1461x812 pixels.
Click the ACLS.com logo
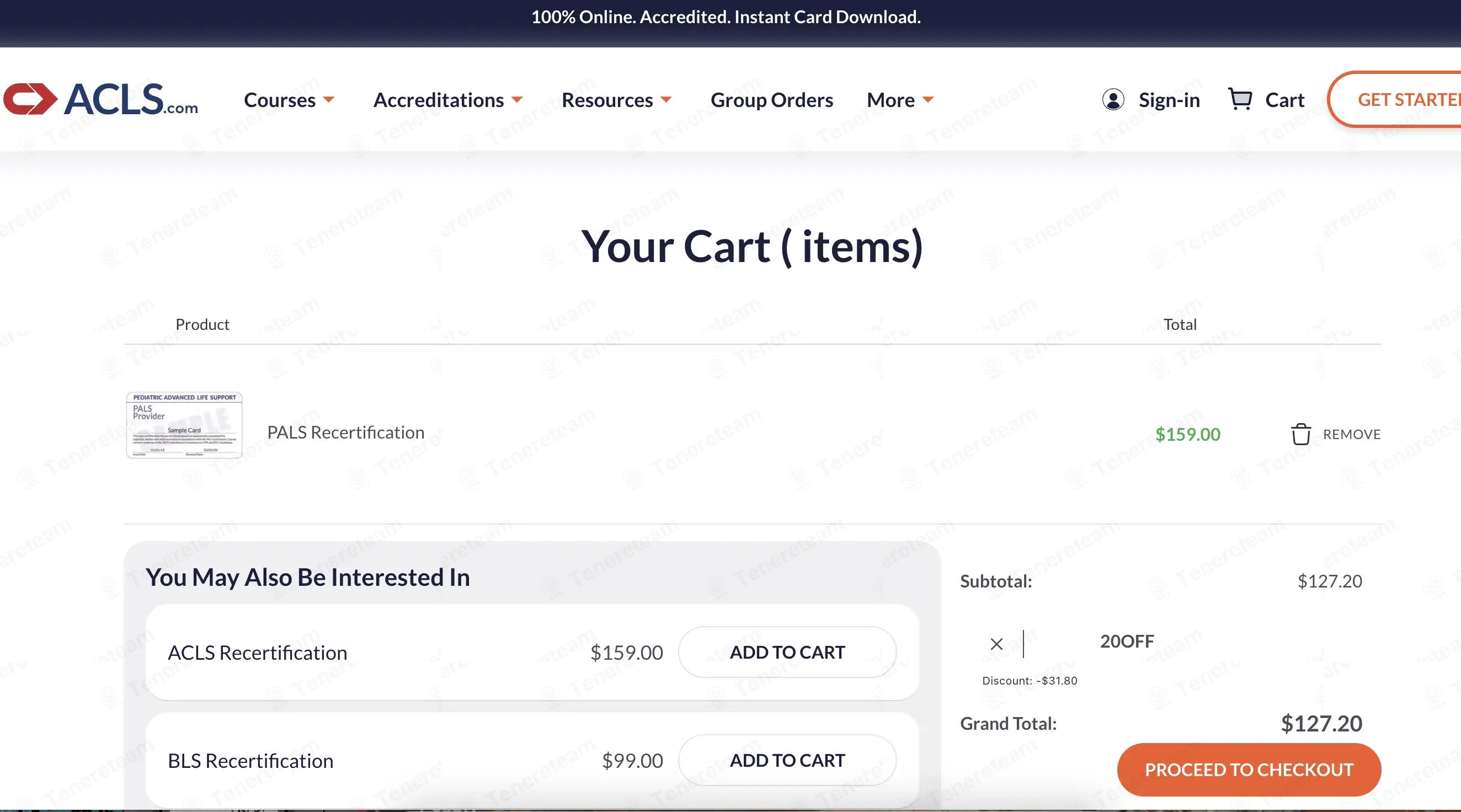click(x=100, y=99)
